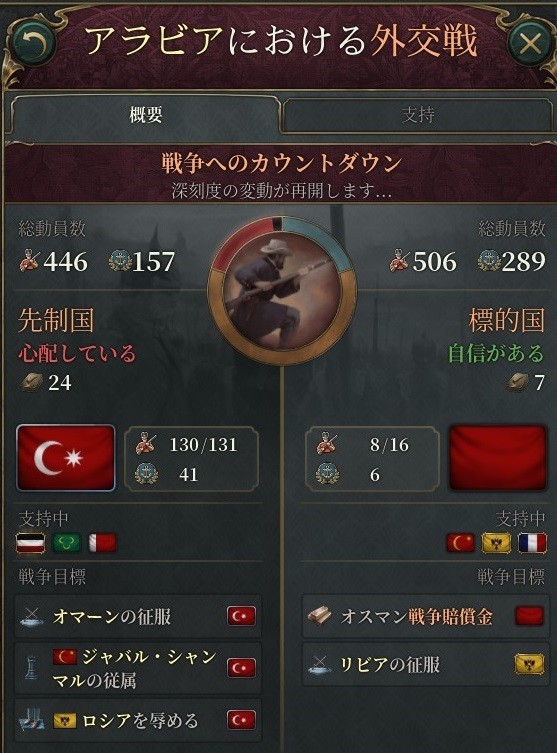Open the ジャバル・シャンマルの従属 war goal
Image resolution: width=557 pixels, height=753 pixels.
coord(138,668)
